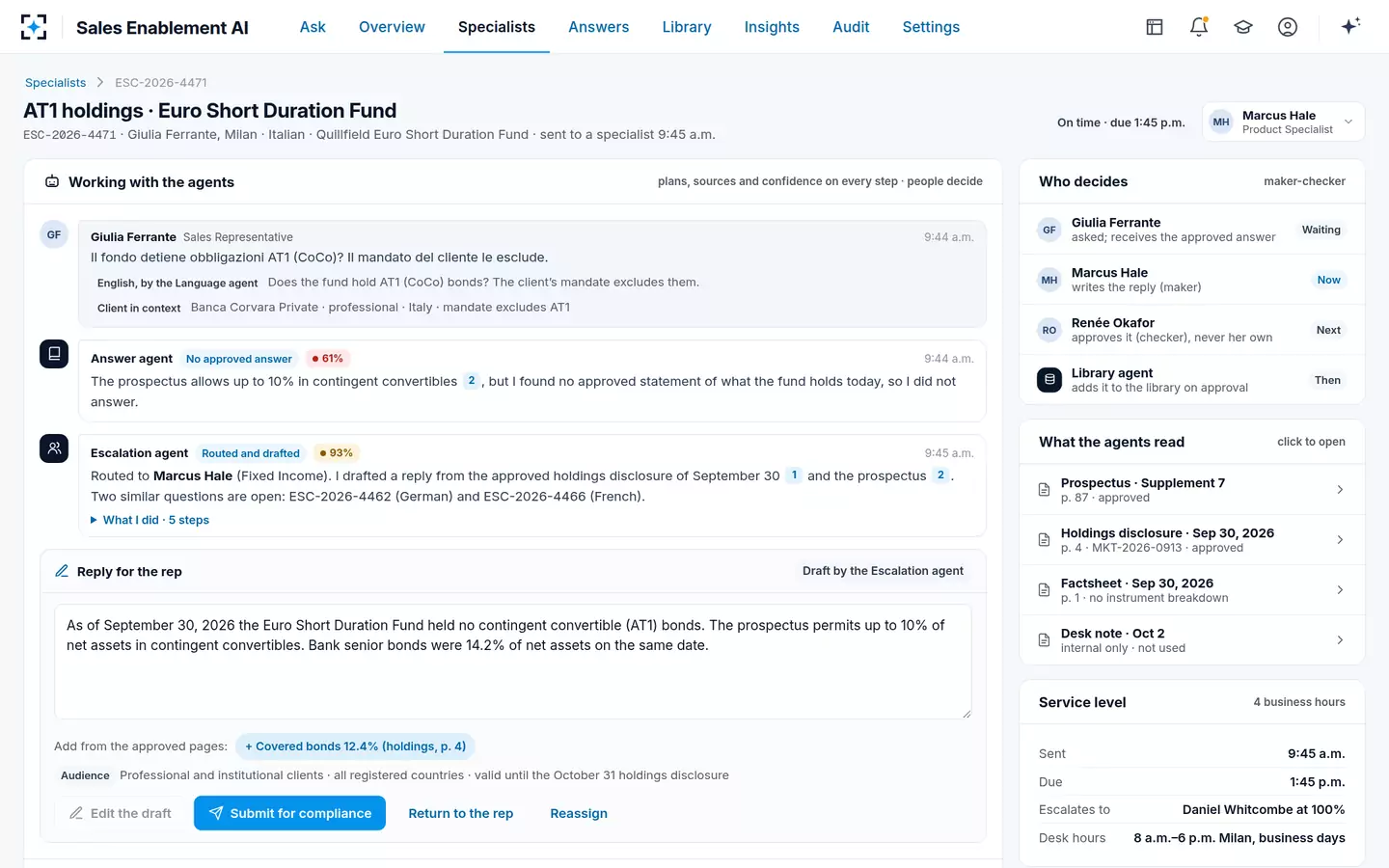This screenshot has height=868, width=1389.
Task: Open the Answers tab
Action: 598,27
